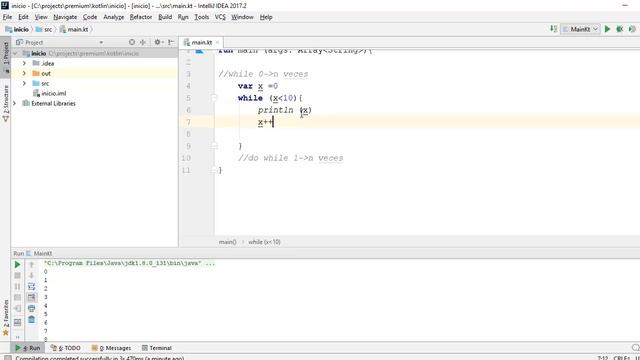The width and height of the screenshot is (640, 360).
Task: Click the java command line in console
Action: coord(129,263)
